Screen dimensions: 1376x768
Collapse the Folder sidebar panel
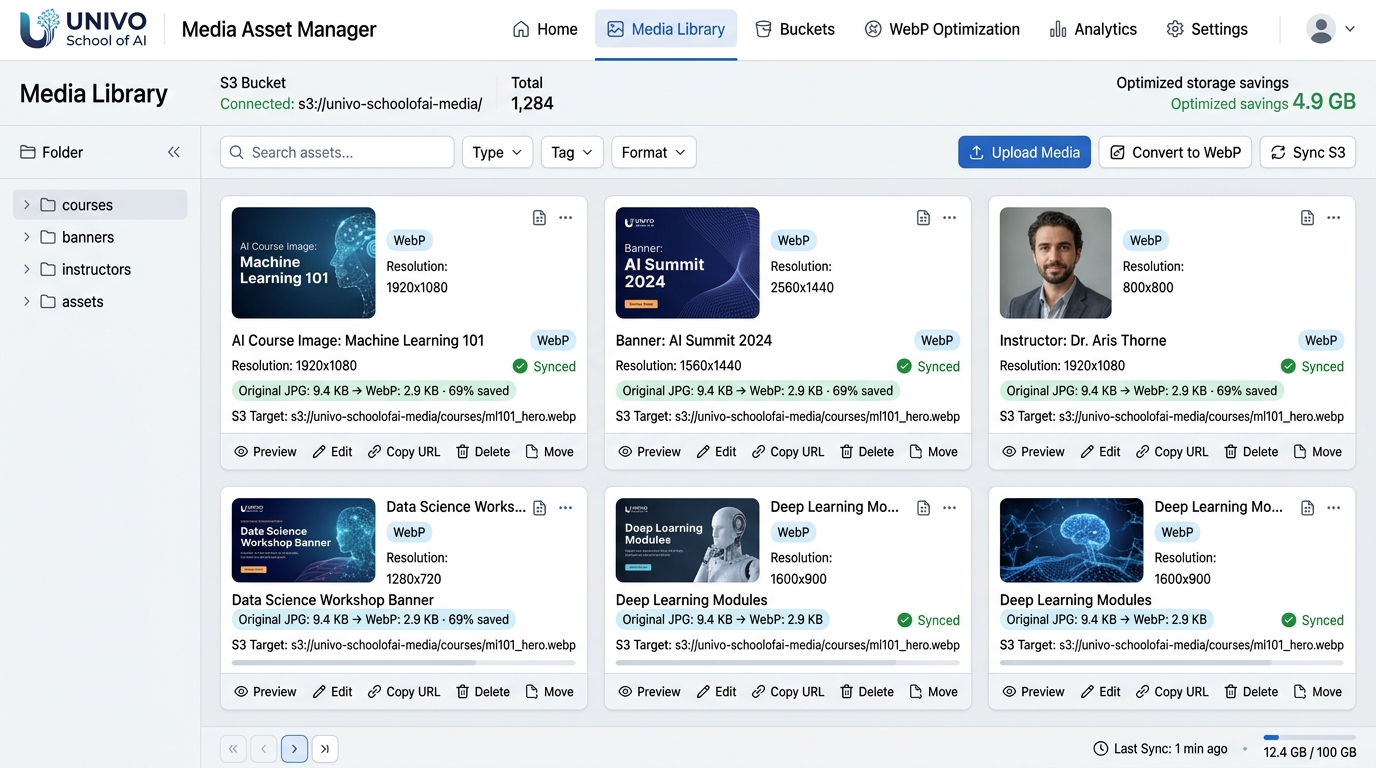coord(174,152)
